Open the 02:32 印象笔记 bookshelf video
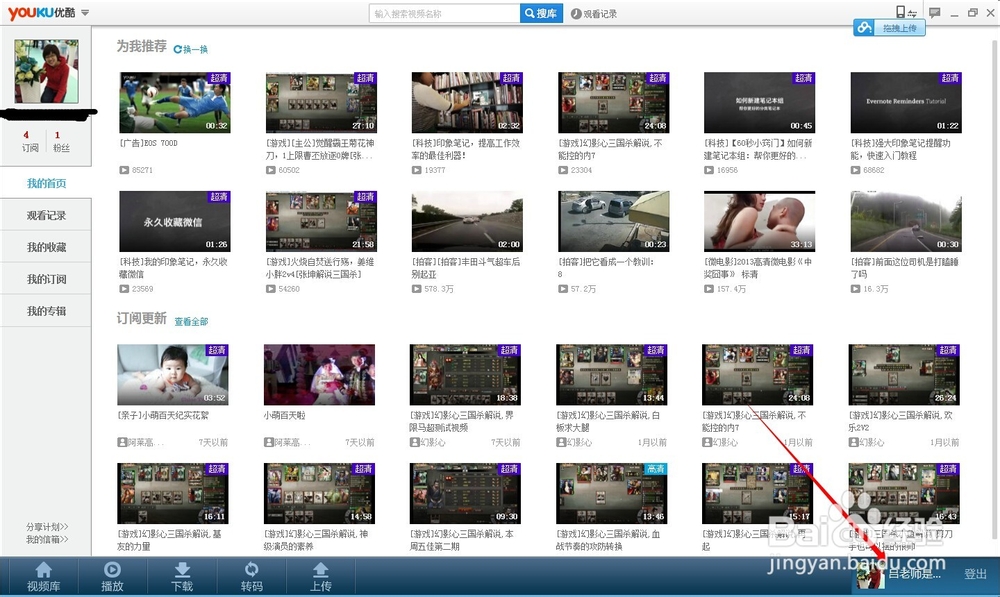1000x597 pixels. [467, 102]
